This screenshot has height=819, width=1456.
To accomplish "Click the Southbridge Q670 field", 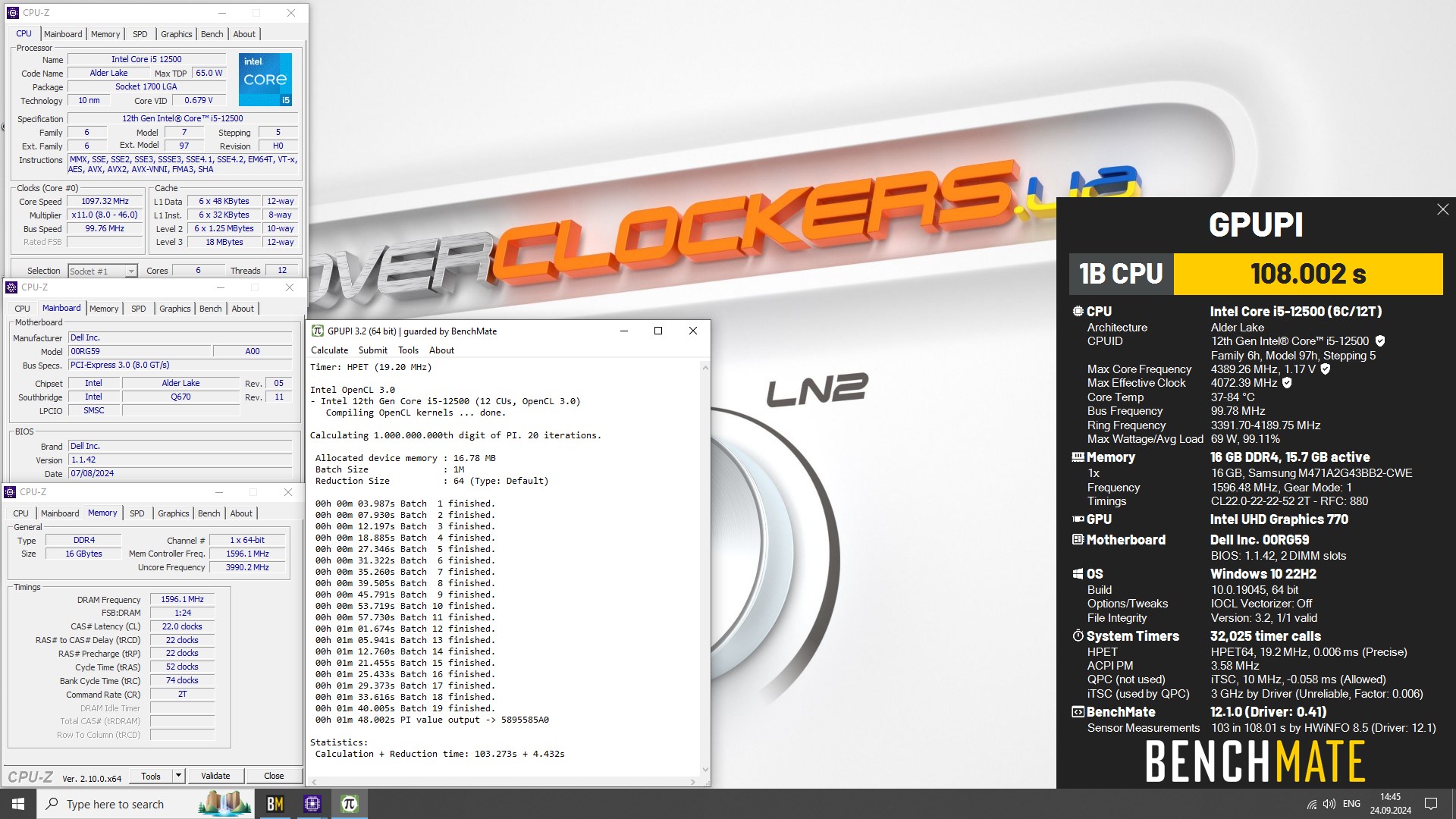I will point(180,397).
